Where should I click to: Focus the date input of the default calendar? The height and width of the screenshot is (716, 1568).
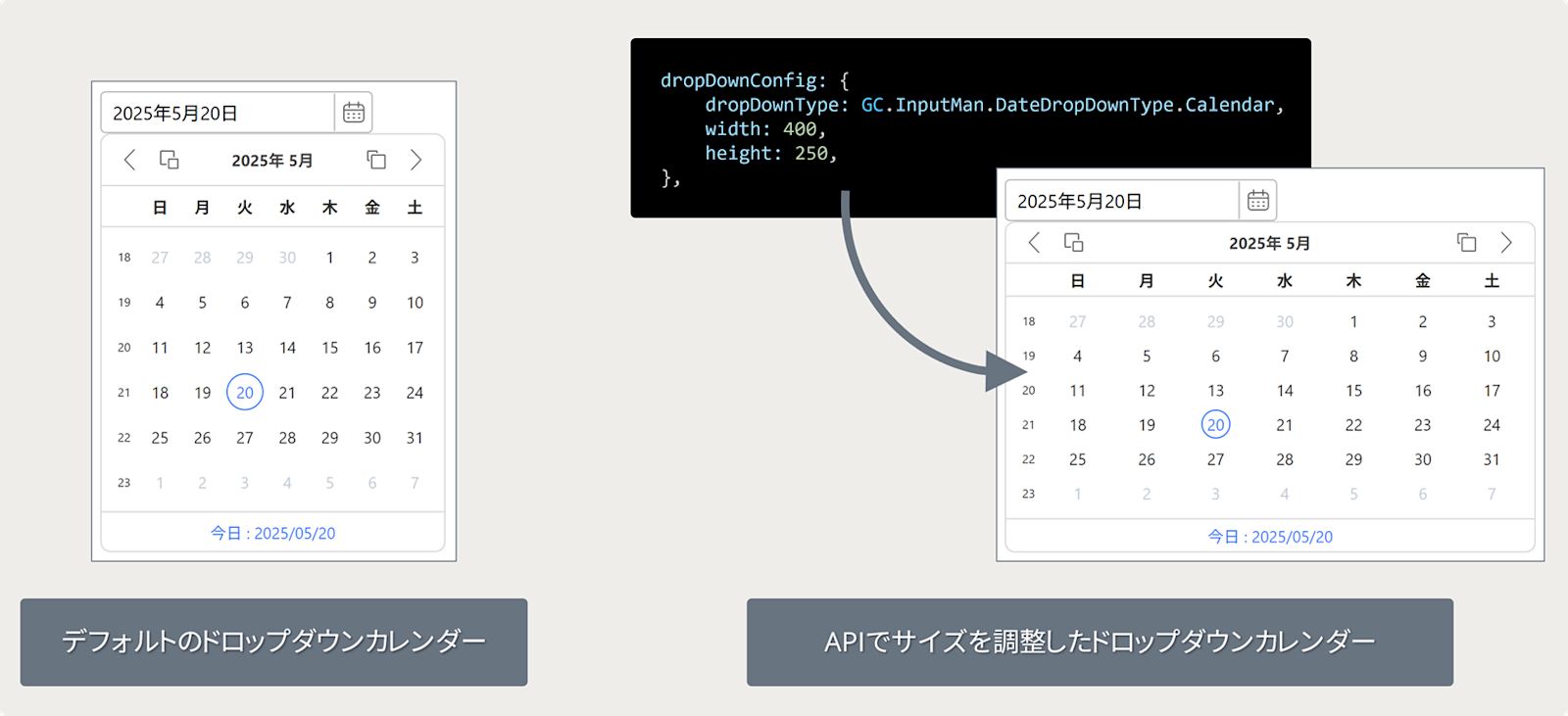coord(218,113)
